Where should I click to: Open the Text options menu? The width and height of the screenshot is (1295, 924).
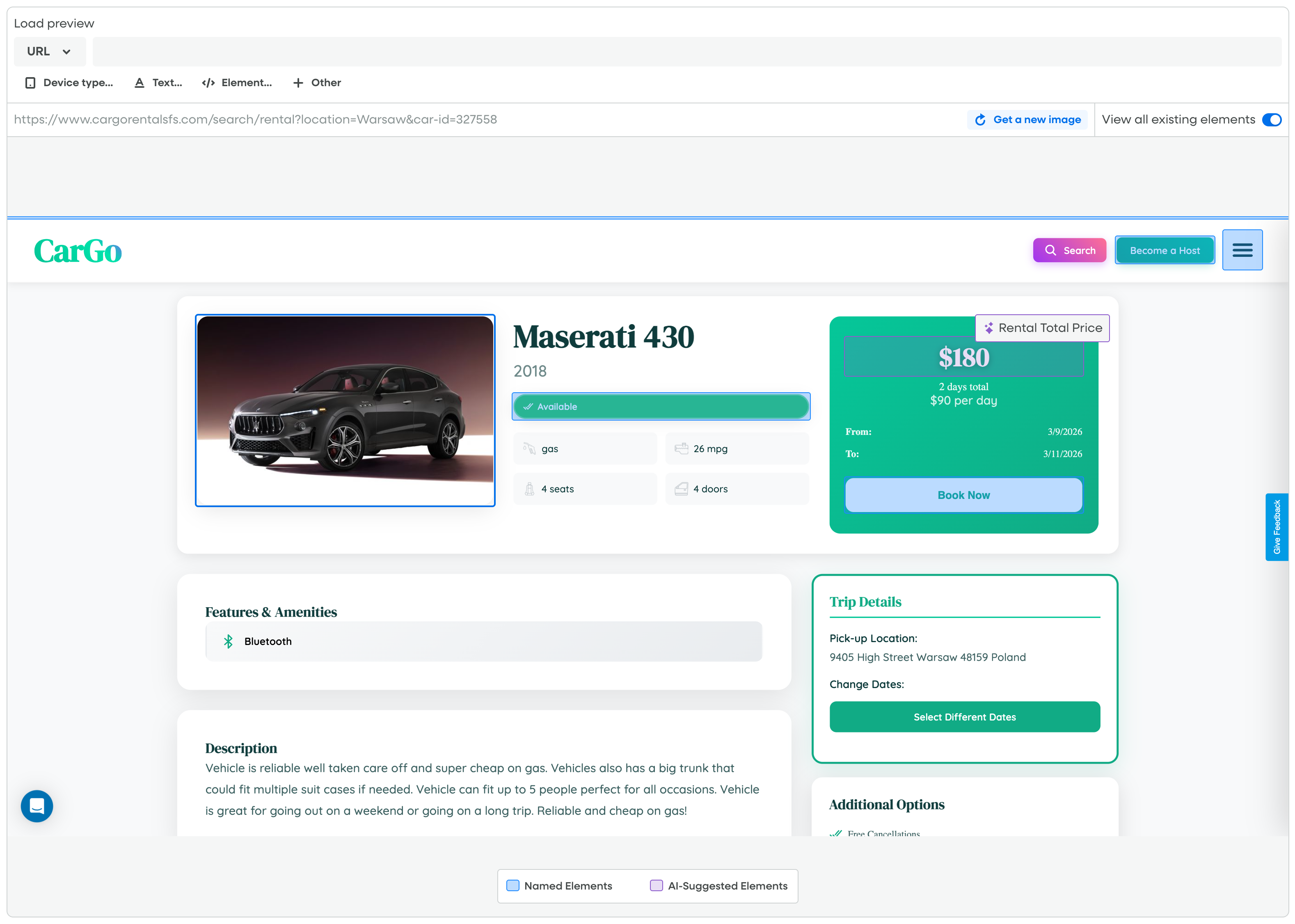[158, 83]
